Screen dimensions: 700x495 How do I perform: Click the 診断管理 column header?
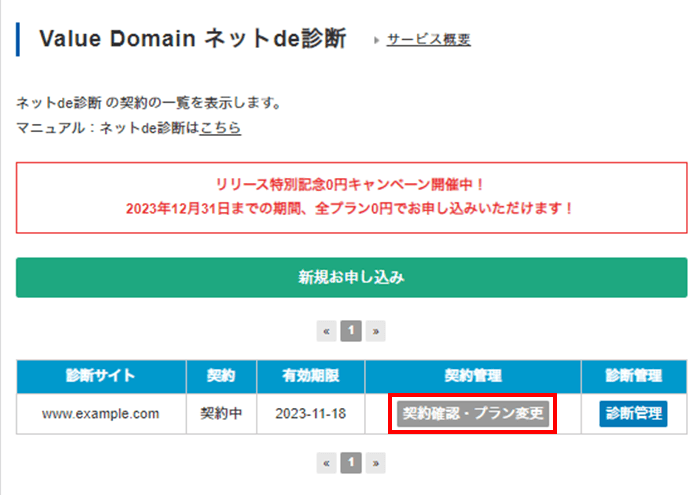pos(634,376)
